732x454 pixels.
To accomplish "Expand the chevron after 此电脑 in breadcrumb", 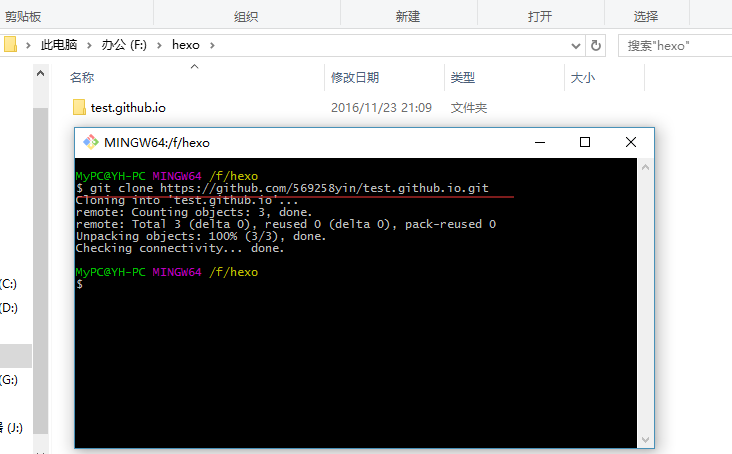I will click(90, 45).
